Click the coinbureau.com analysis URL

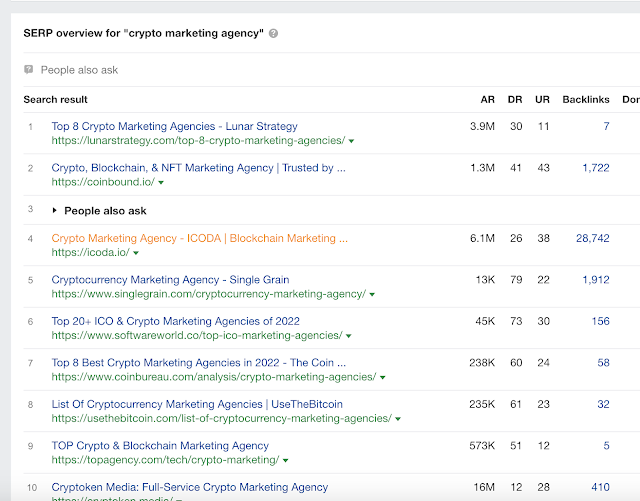tap(214, 377)
